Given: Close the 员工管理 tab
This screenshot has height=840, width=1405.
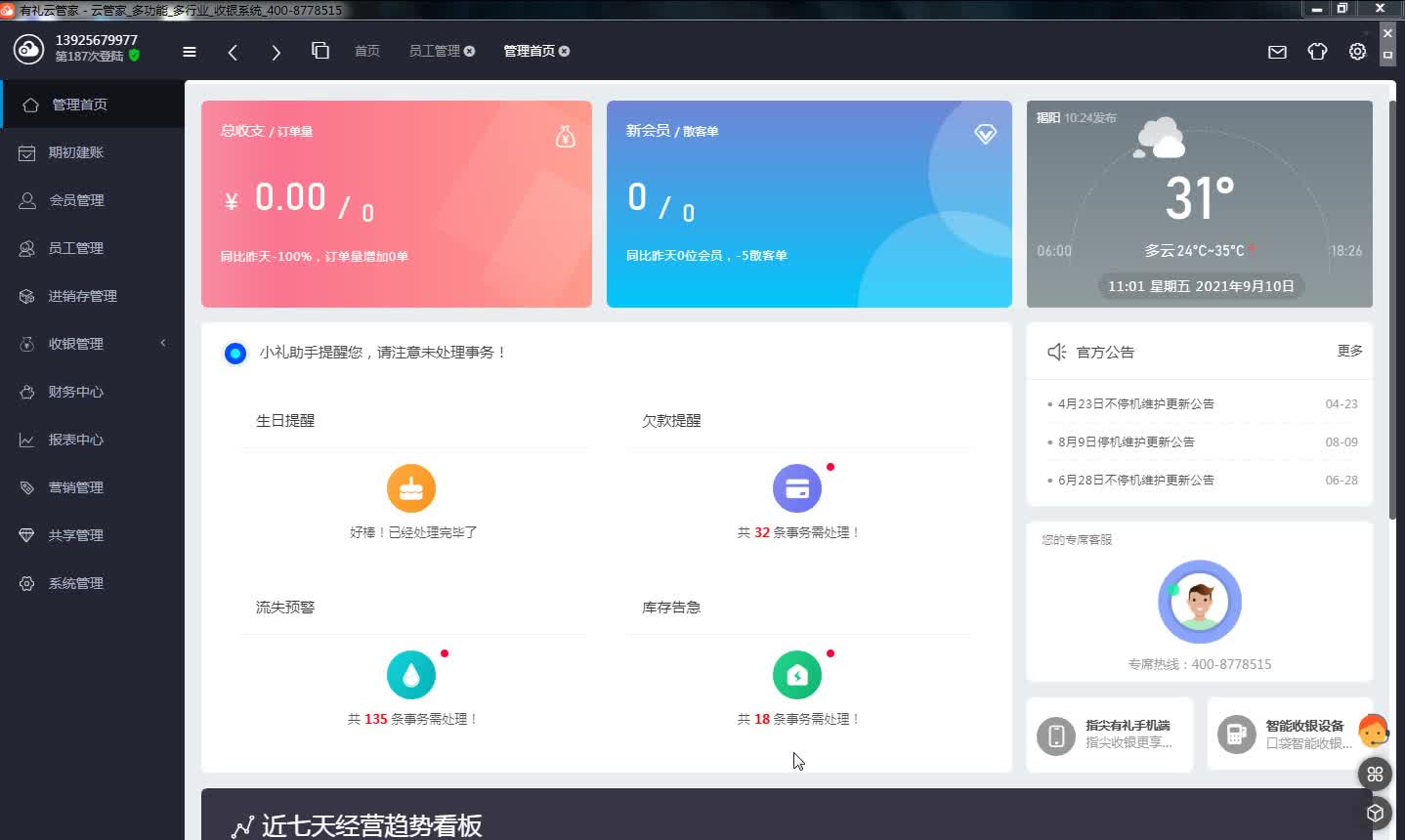Looking at the screenshot, I should pyautogui.click(x=470, y=51).
